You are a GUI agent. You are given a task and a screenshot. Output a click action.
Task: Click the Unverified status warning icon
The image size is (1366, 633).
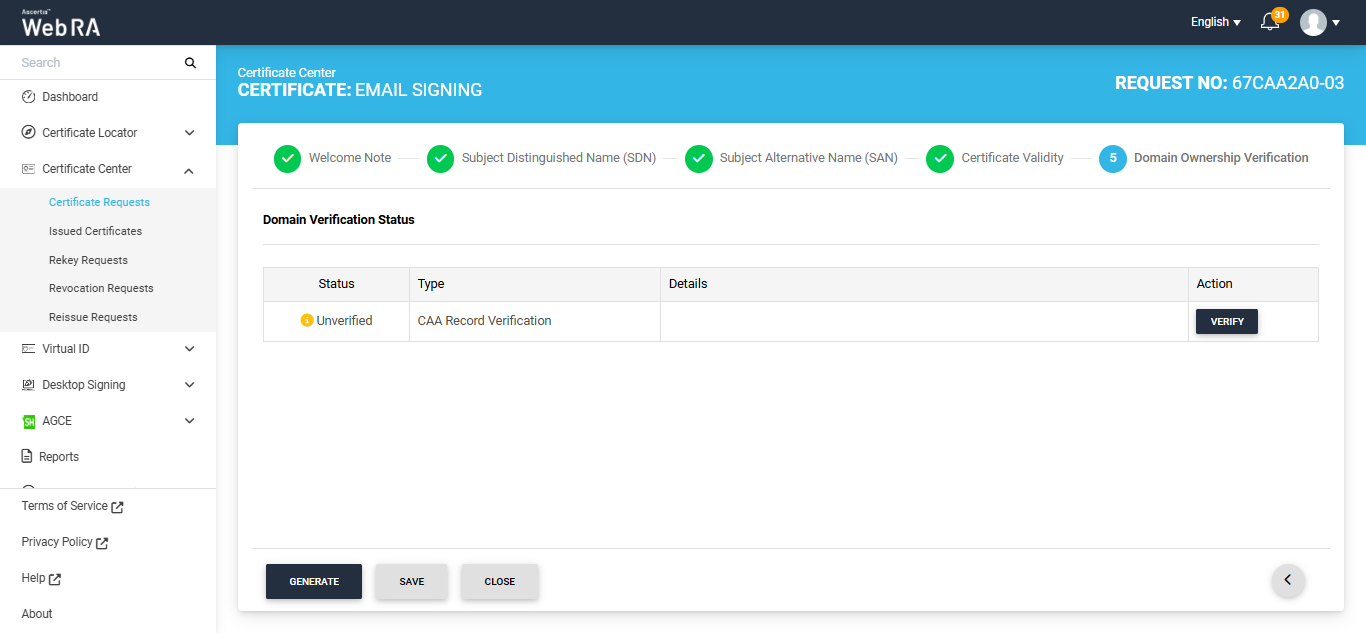pos(307,321)
